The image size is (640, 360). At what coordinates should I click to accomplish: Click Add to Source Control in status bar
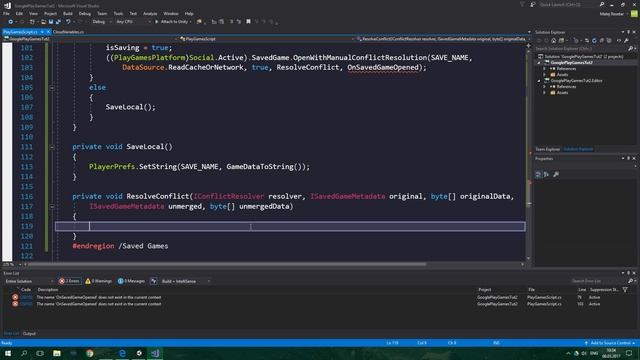(610, 343)
